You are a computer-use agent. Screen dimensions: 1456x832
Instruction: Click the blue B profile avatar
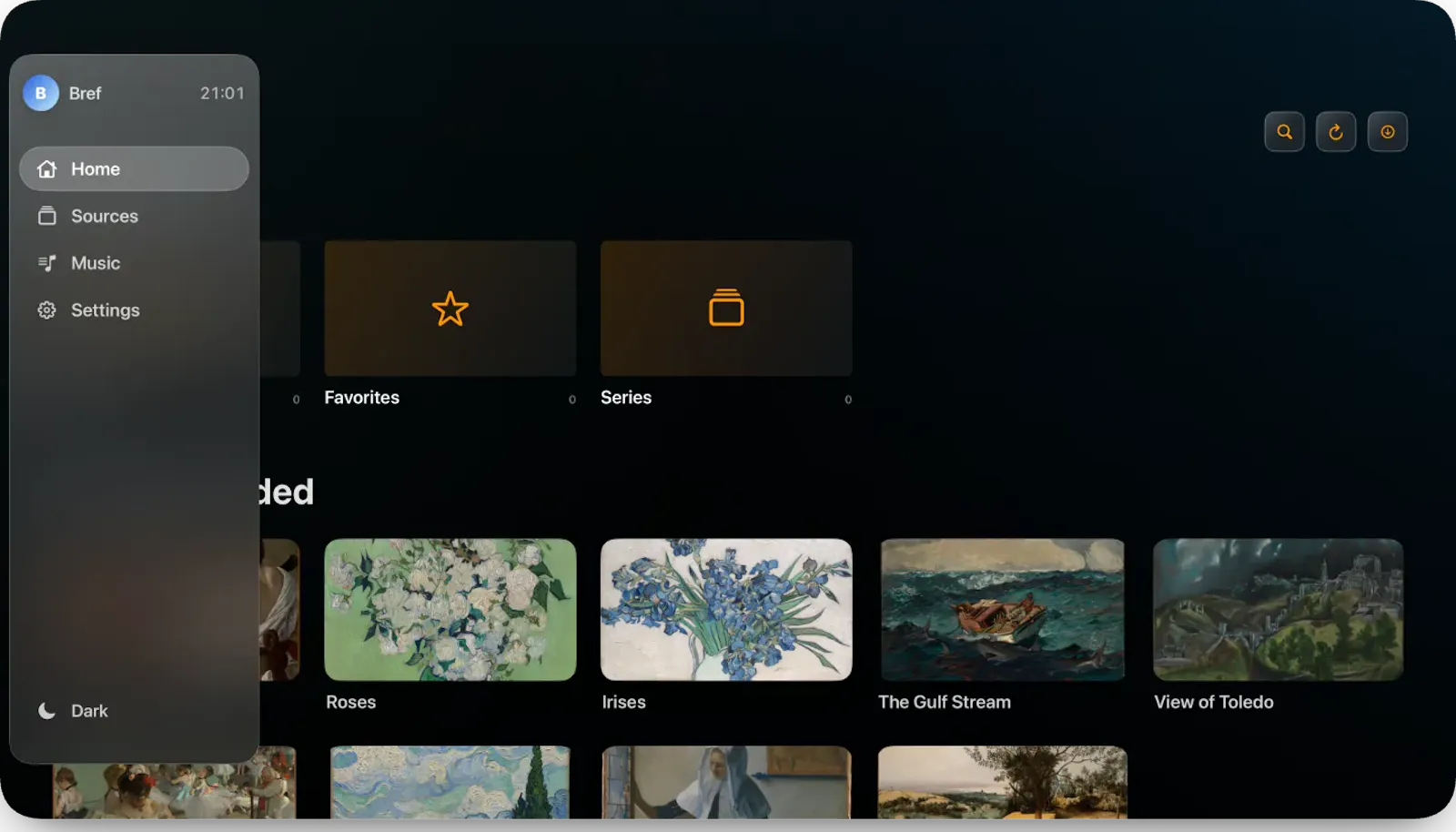tap(41, 93)
